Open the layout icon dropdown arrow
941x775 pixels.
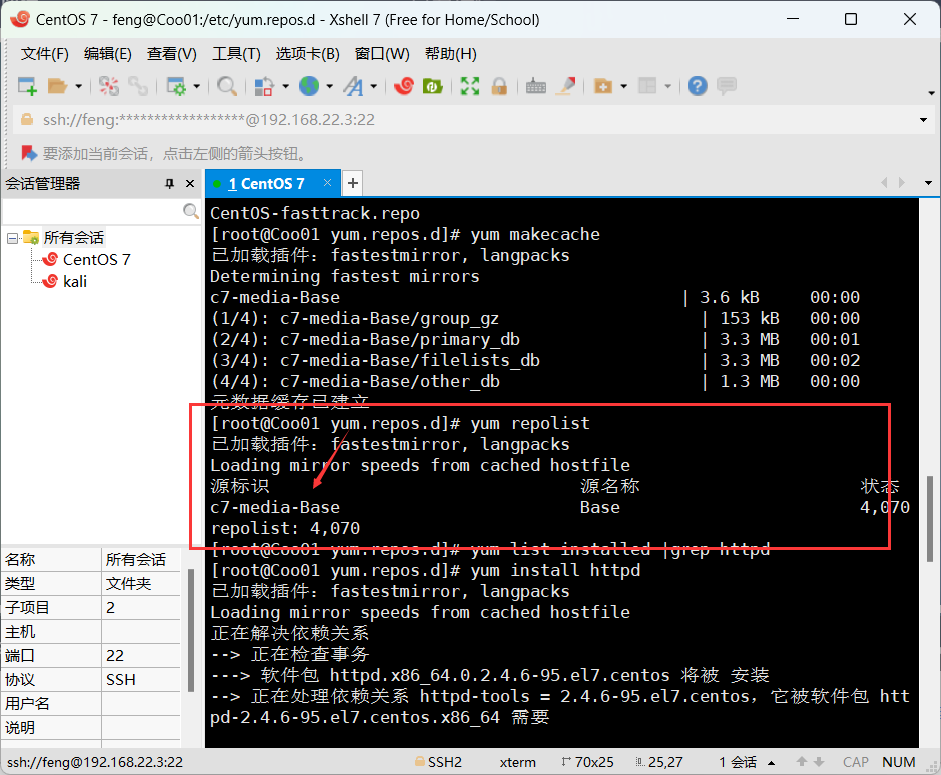667,86
